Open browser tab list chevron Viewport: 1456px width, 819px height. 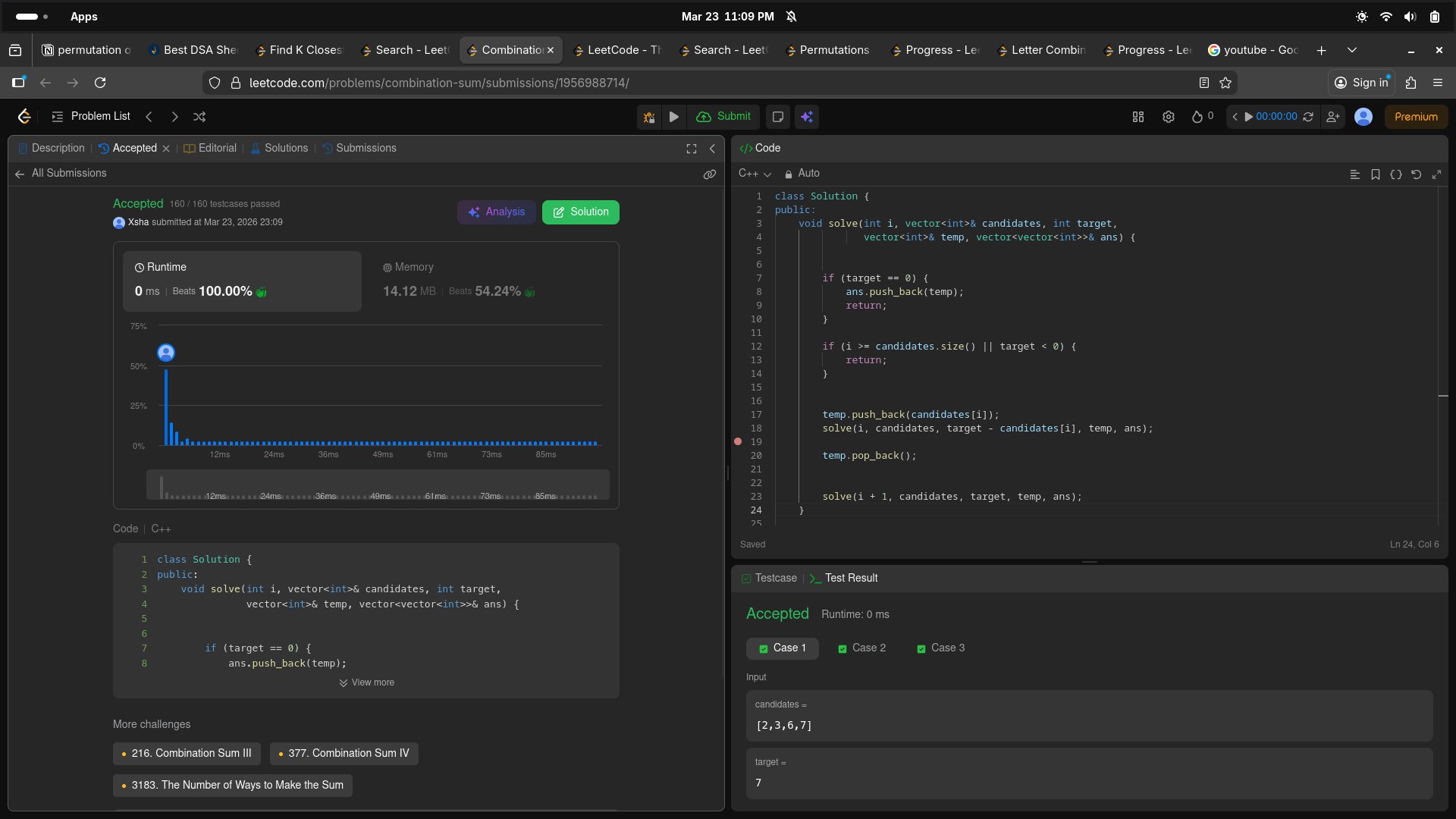tap(1351, 50)
